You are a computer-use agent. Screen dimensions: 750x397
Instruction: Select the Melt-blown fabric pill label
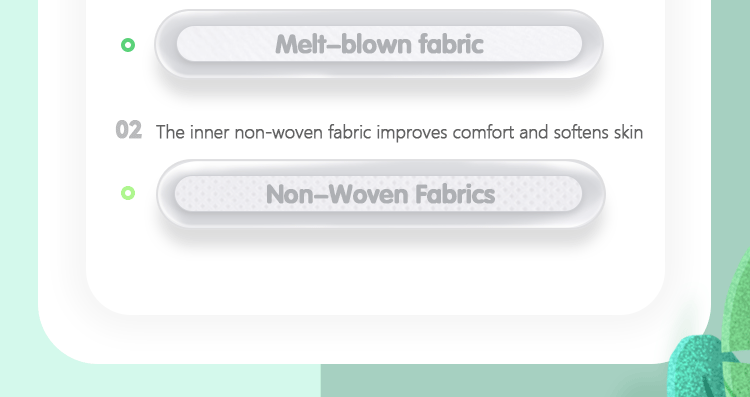tap(379, 44)
